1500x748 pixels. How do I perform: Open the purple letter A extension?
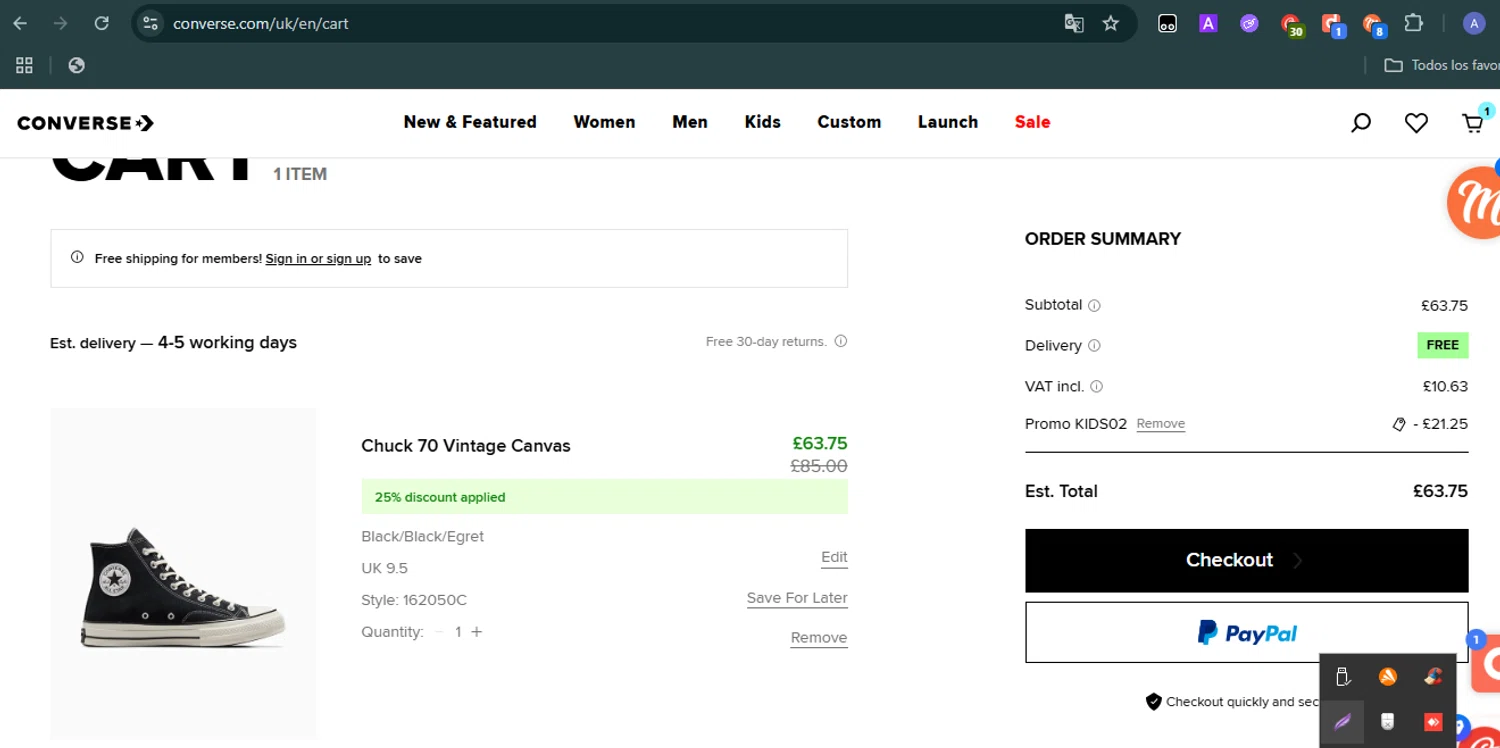(1208, 23)
